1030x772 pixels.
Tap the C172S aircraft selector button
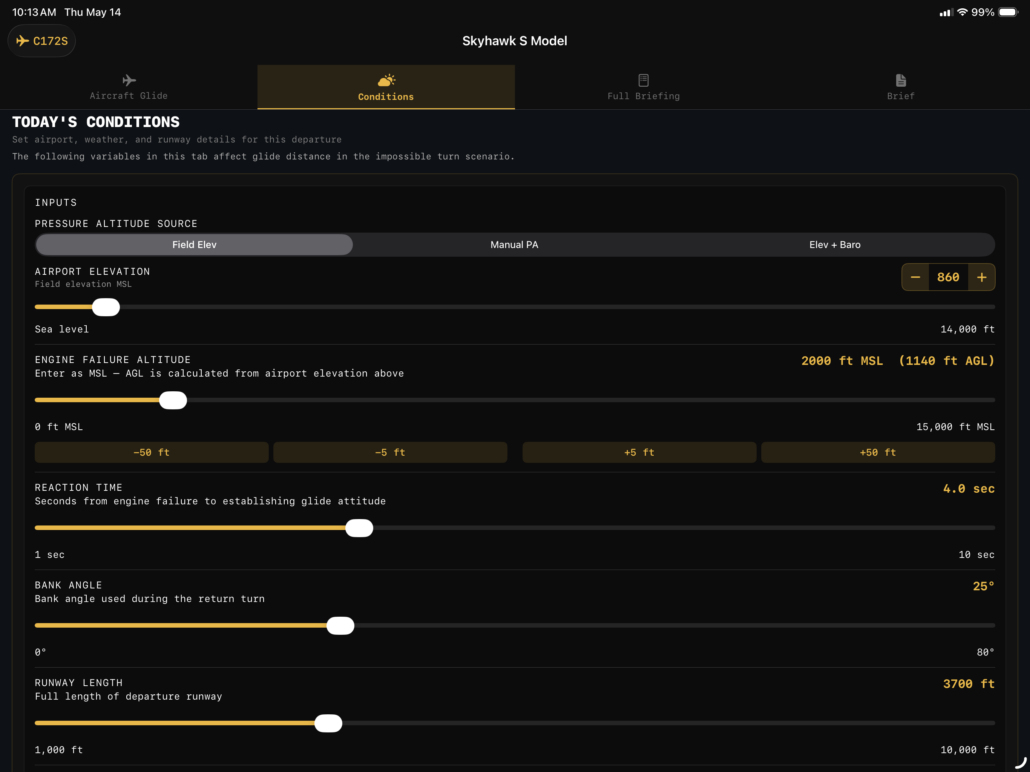pos(41,41)
